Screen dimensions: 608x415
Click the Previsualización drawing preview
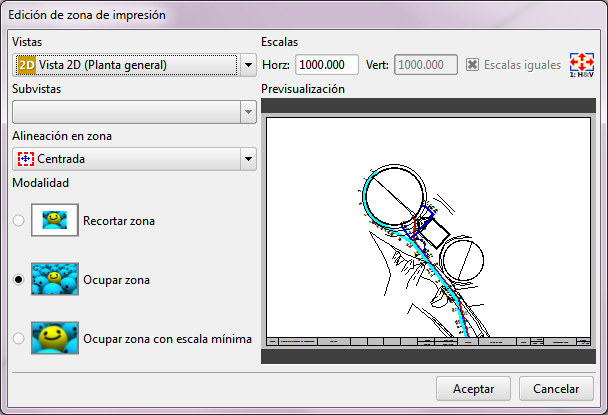coord(428,230)
